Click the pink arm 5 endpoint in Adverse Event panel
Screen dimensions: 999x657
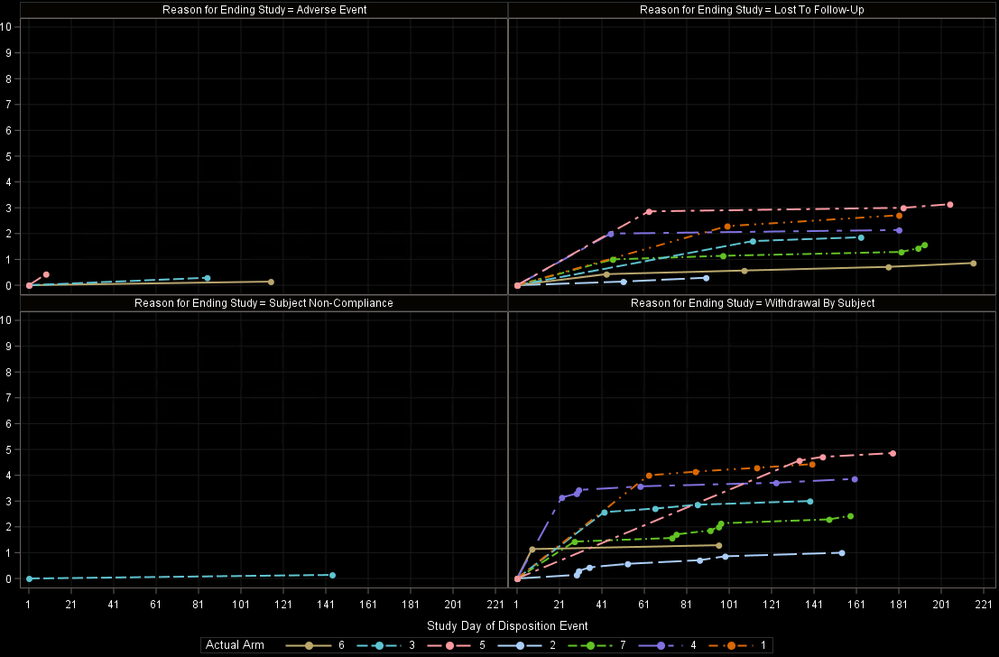[x=46, y=275]
